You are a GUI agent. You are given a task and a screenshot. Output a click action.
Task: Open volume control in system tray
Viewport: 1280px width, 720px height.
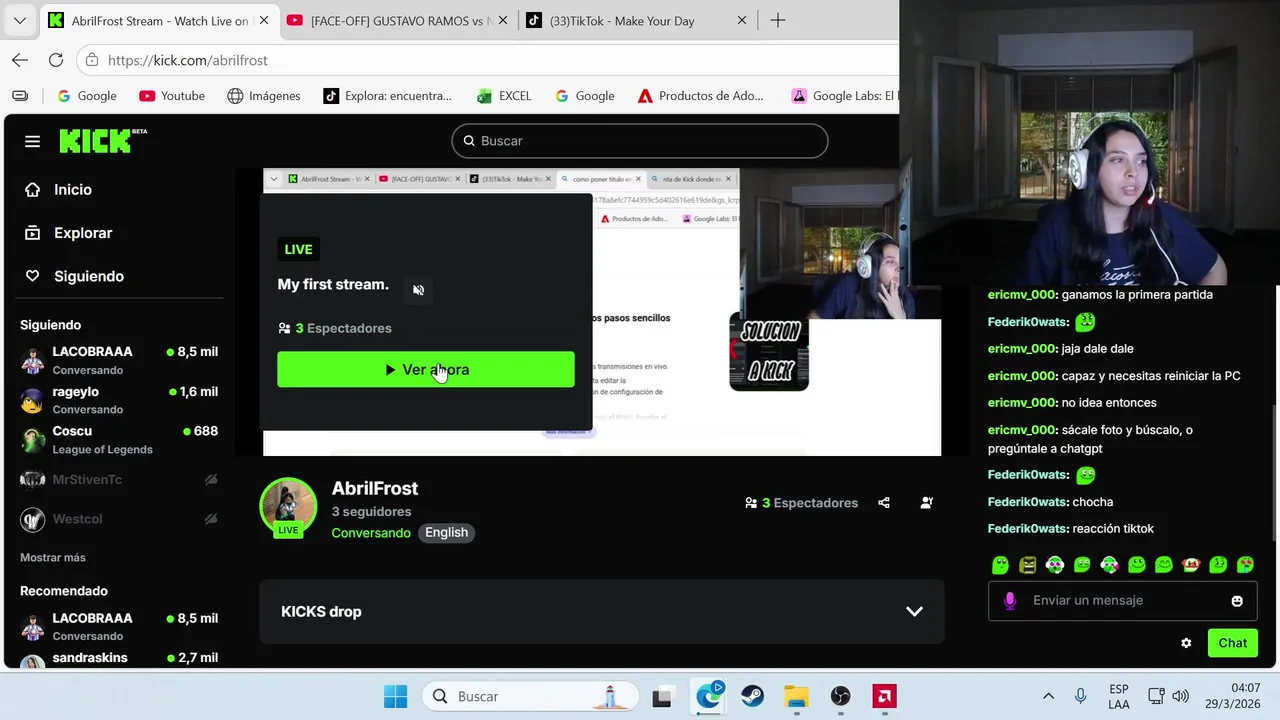point(1180,696)
